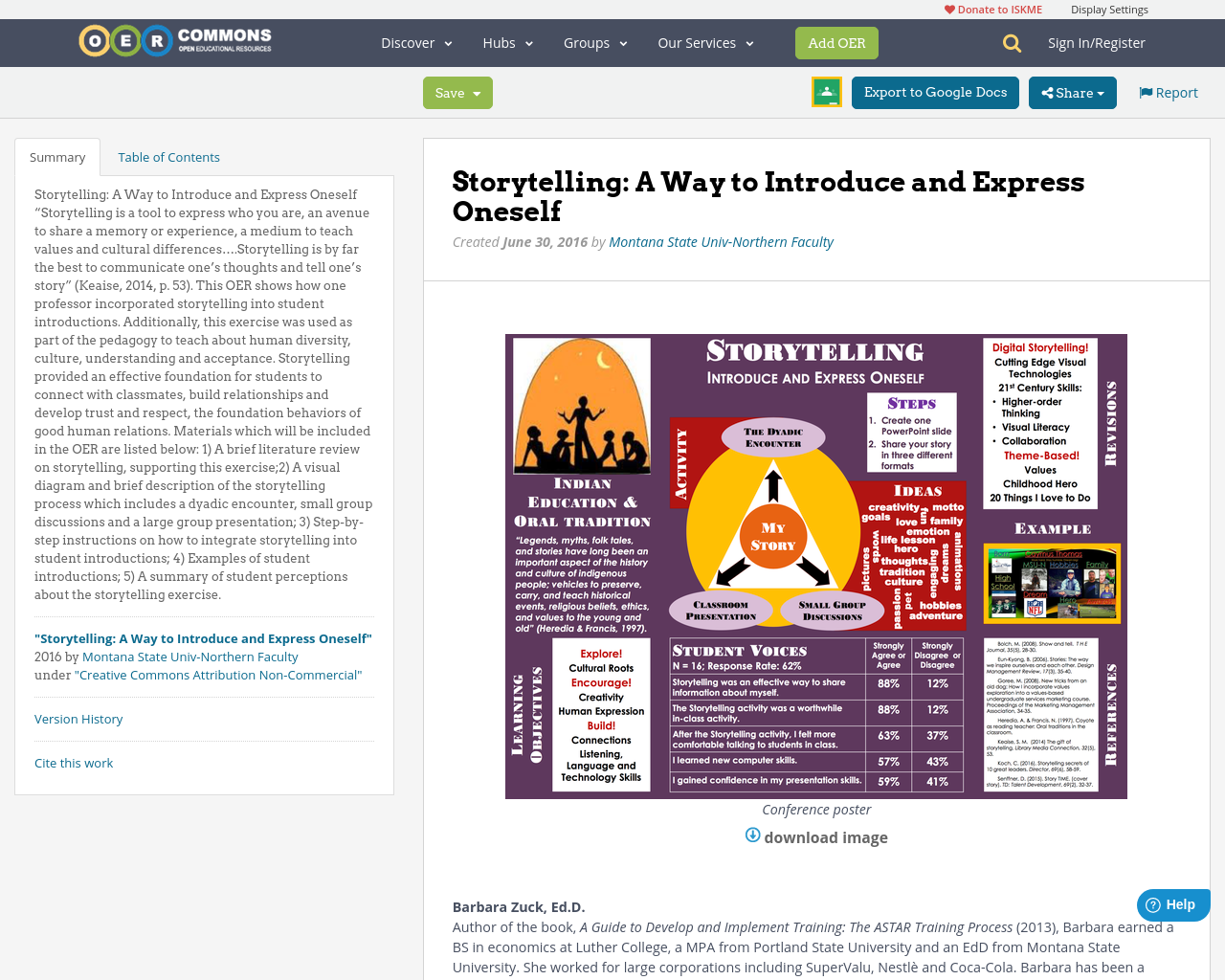The image size is (1225, 980).
Task: Expand the Save dropdown arrow
Action: pyautogui.click(x=477, y=92)
